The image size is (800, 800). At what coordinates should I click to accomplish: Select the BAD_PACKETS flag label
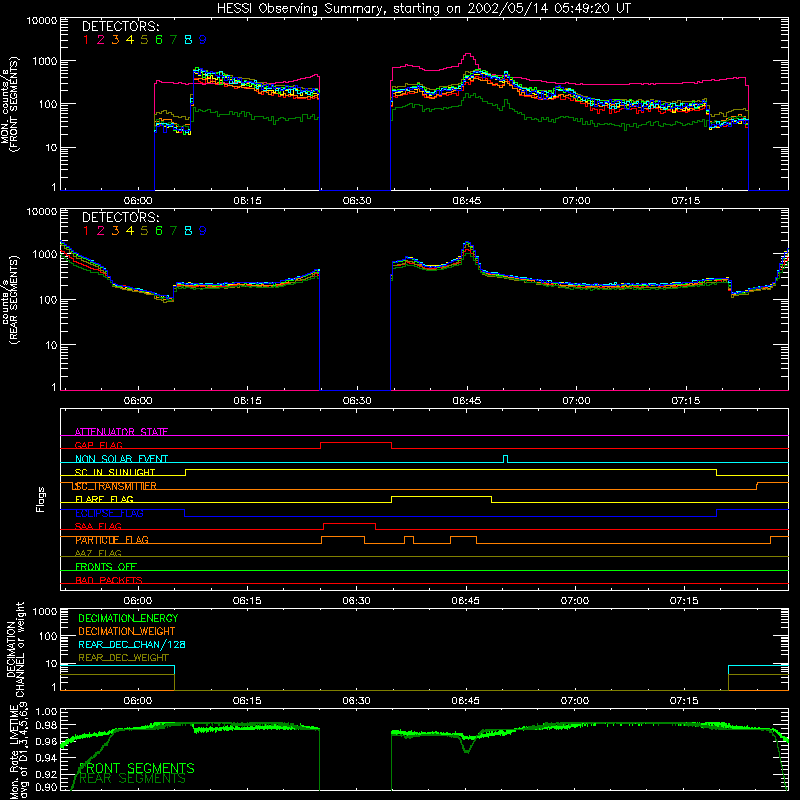pos(109,580)
